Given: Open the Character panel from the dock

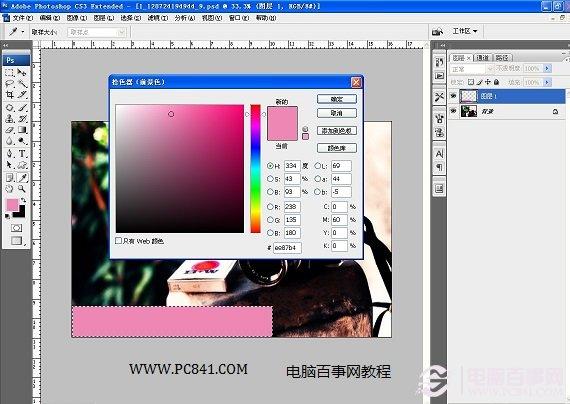Looking at the screenshot, I should pyautogui.click(x=439, y=154).
